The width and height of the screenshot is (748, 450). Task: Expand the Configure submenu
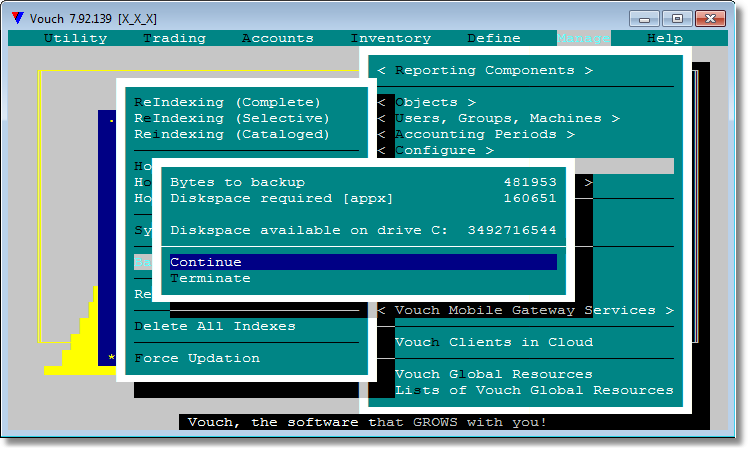(435, 150)
